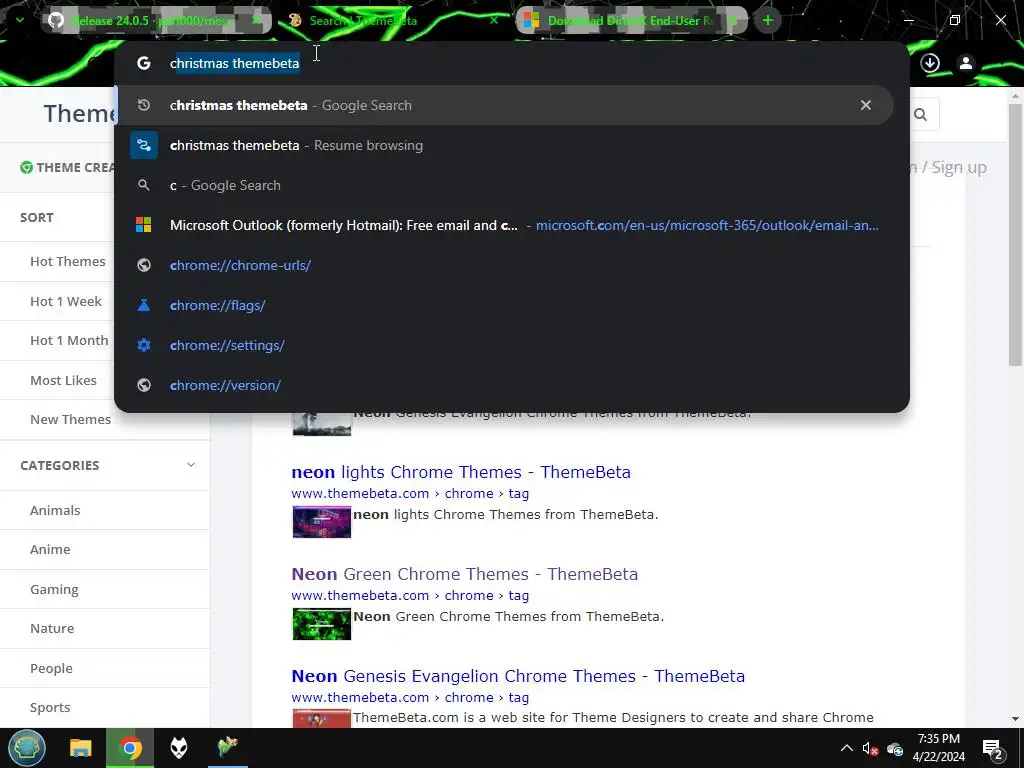Open chrome://chrome-urls/ suggestion
Screen dimensions: 1024x768
click(x=504, y=265)
